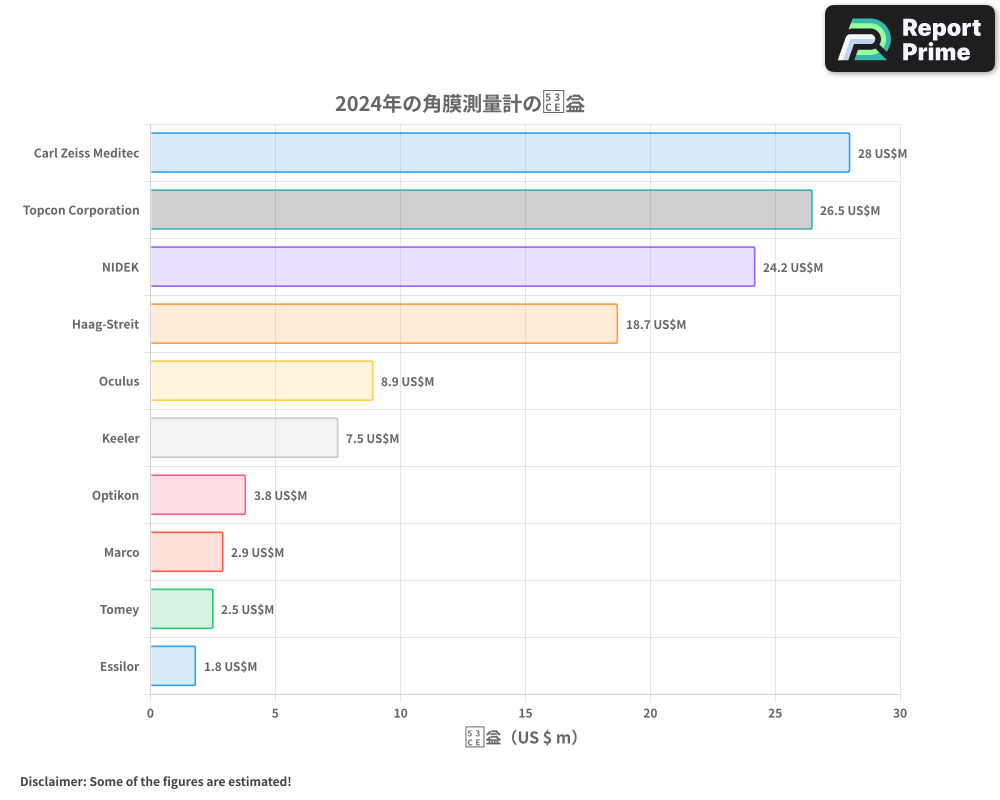
Task: Click the Marco bar
Action: [185, 552]
